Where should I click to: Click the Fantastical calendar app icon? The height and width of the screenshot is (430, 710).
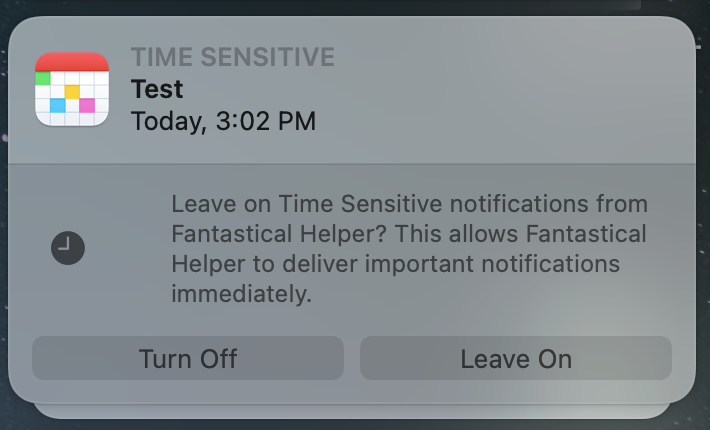(71, 89)
